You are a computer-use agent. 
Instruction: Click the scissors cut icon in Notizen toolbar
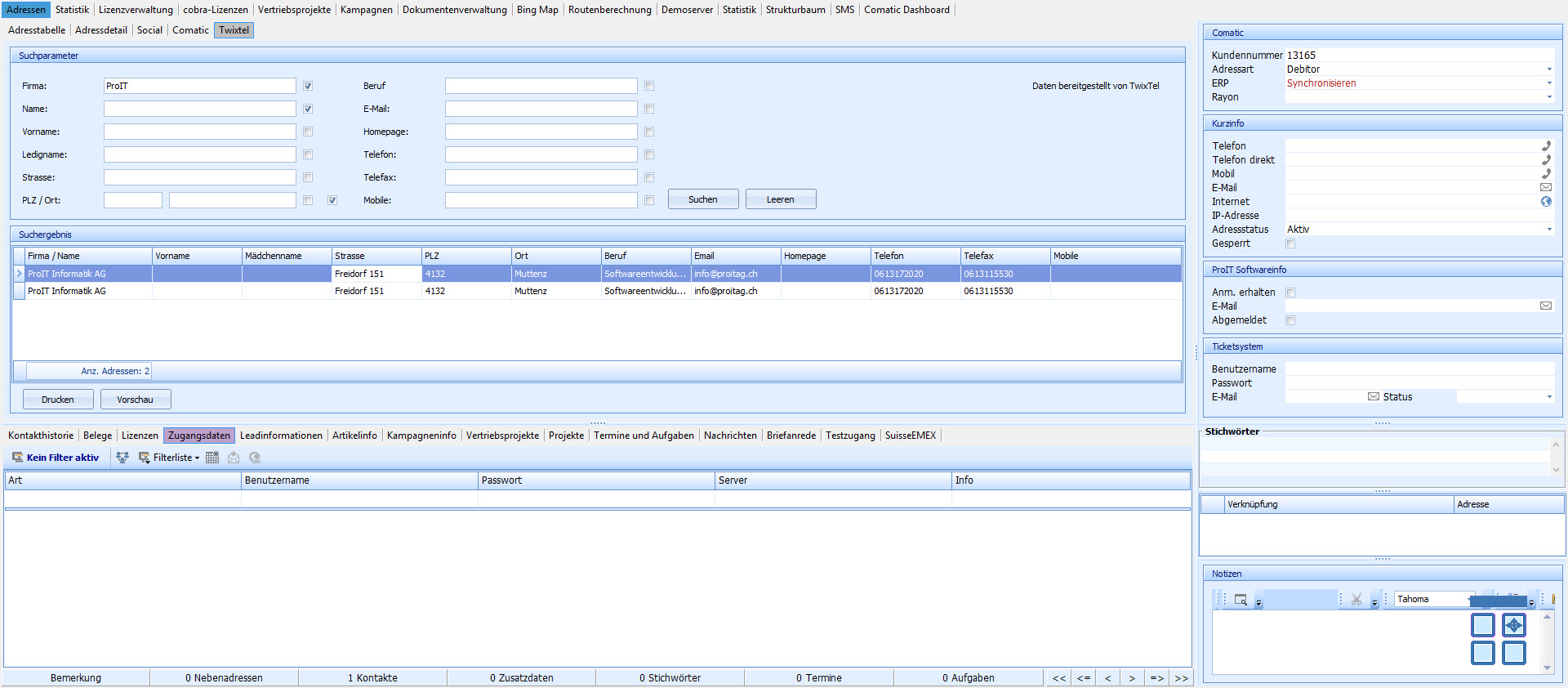pos(1356,600)
